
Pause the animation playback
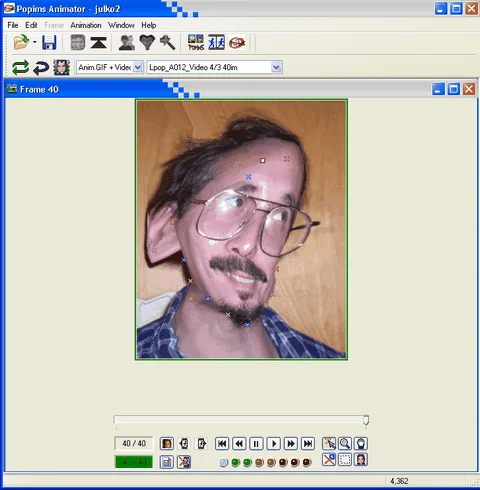click(x=256, y=444)
